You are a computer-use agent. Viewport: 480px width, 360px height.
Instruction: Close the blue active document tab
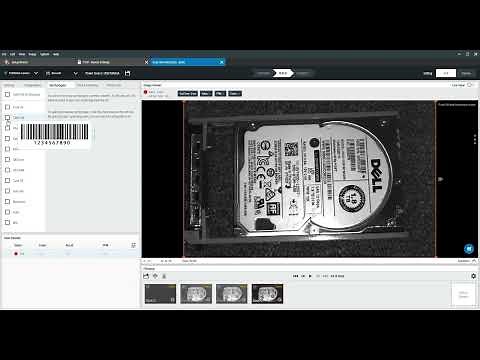[222, 62]
